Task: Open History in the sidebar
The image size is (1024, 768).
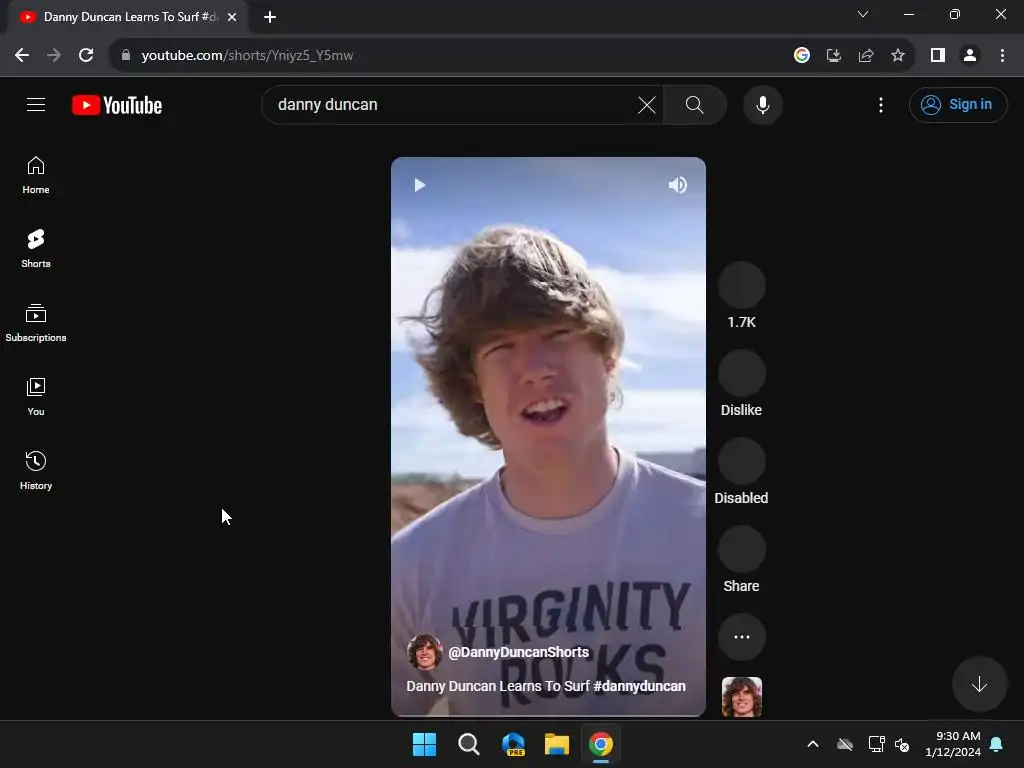Action: (x=36, y=470)
